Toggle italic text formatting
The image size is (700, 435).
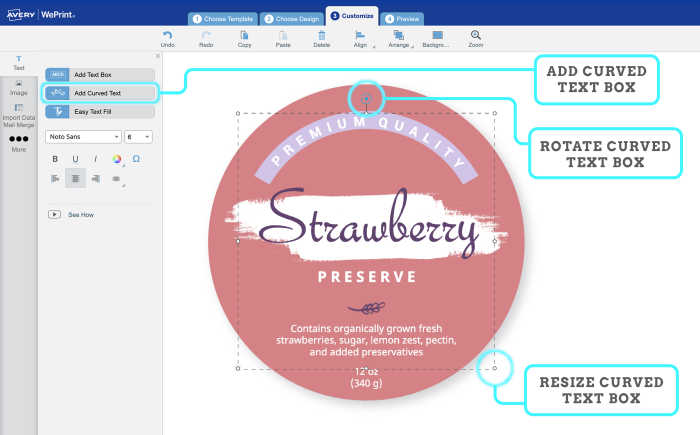tap(95, 158)
